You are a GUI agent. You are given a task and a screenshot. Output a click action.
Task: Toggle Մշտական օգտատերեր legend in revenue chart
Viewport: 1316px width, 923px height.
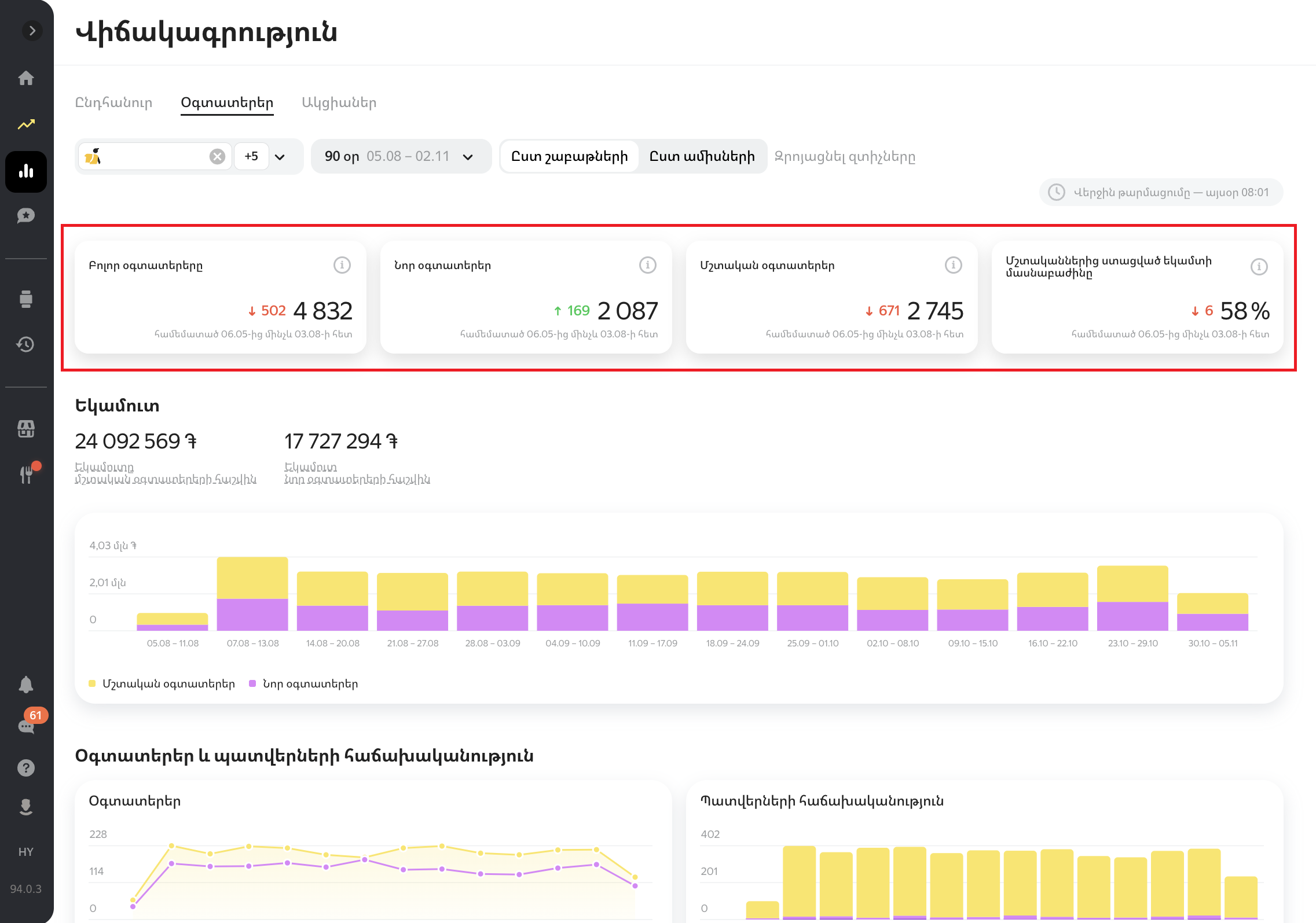click(x=162, y=683)
